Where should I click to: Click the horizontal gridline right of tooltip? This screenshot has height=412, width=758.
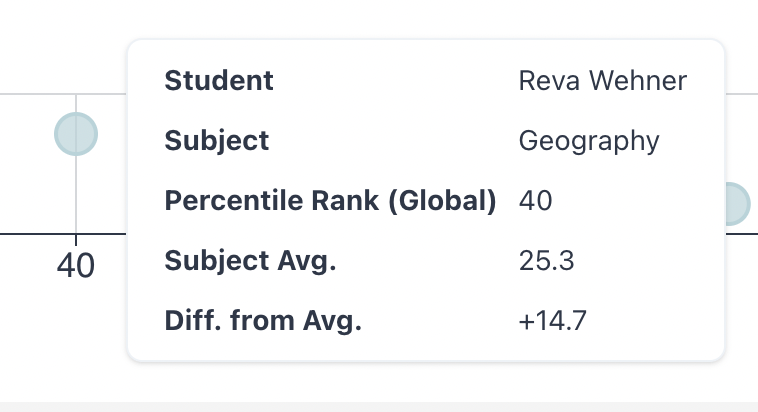[x=742, y=94]
